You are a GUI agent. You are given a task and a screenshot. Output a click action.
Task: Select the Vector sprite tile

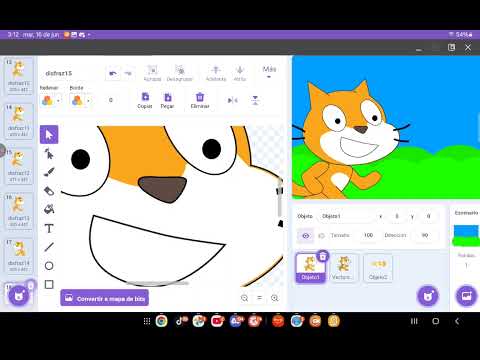click(344, 268)
